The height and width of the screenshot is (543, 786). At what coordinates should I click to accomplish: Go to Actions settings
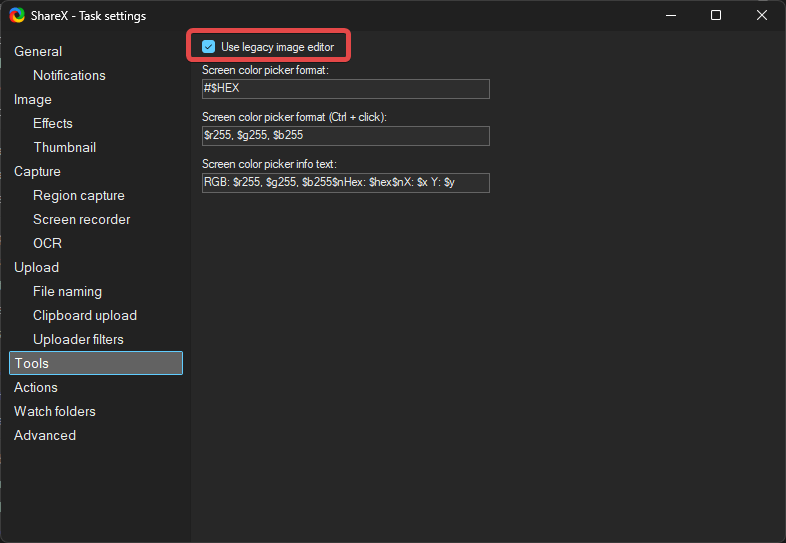click(x=36, y=388)
